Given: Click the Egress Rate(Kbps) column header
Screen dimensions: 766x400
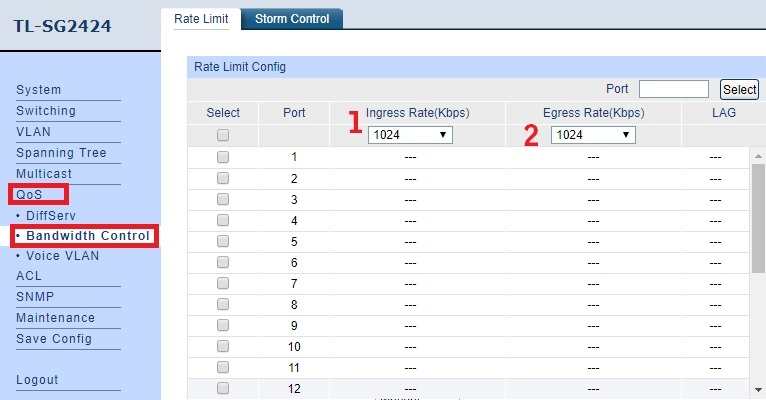Looking at the screenshot, I should click(594, 113).
